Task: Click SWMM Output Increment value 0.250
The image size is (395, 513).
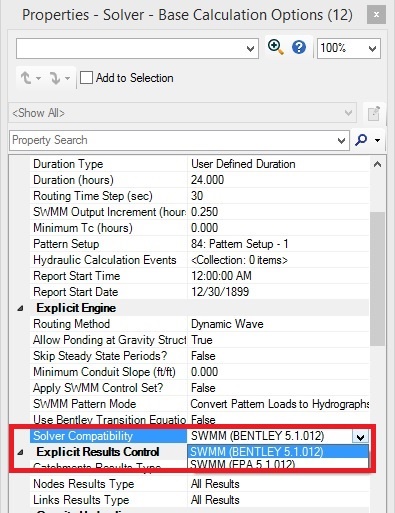Action: 204,212
